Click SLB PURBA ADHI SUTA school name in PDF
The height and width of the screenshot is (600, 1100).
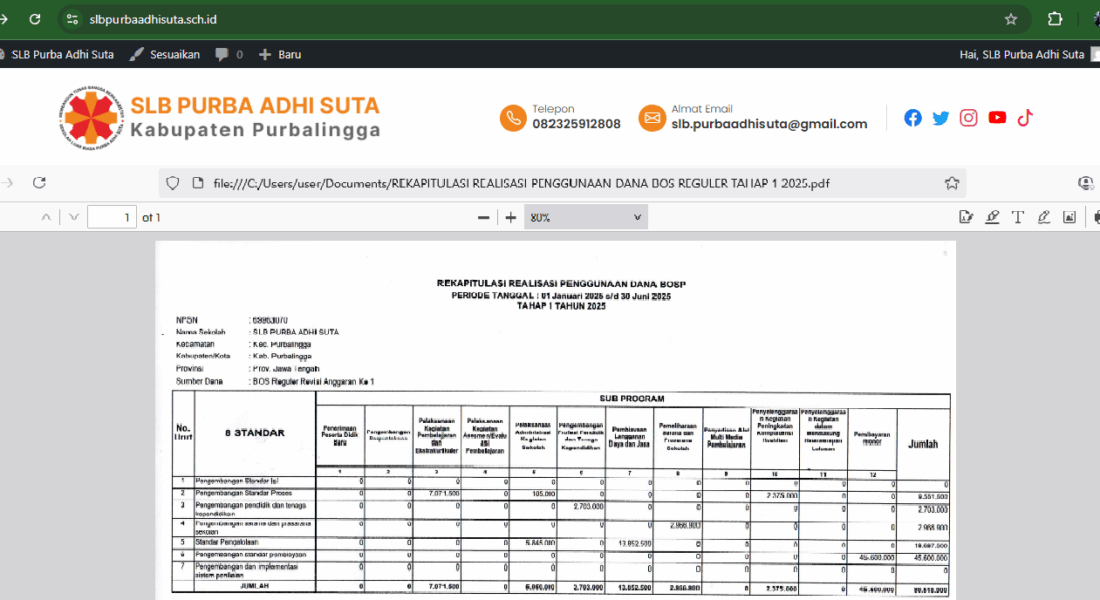coord(296,332)
